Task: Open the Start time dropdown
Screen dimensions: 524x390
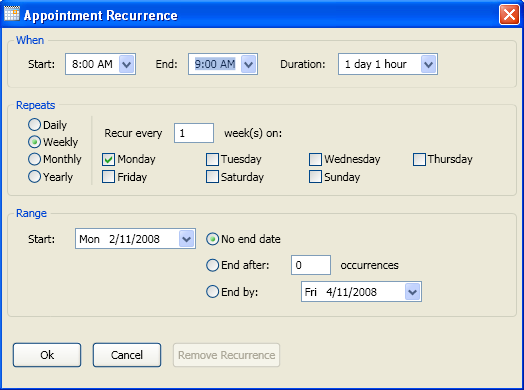Action: [126, 64]
